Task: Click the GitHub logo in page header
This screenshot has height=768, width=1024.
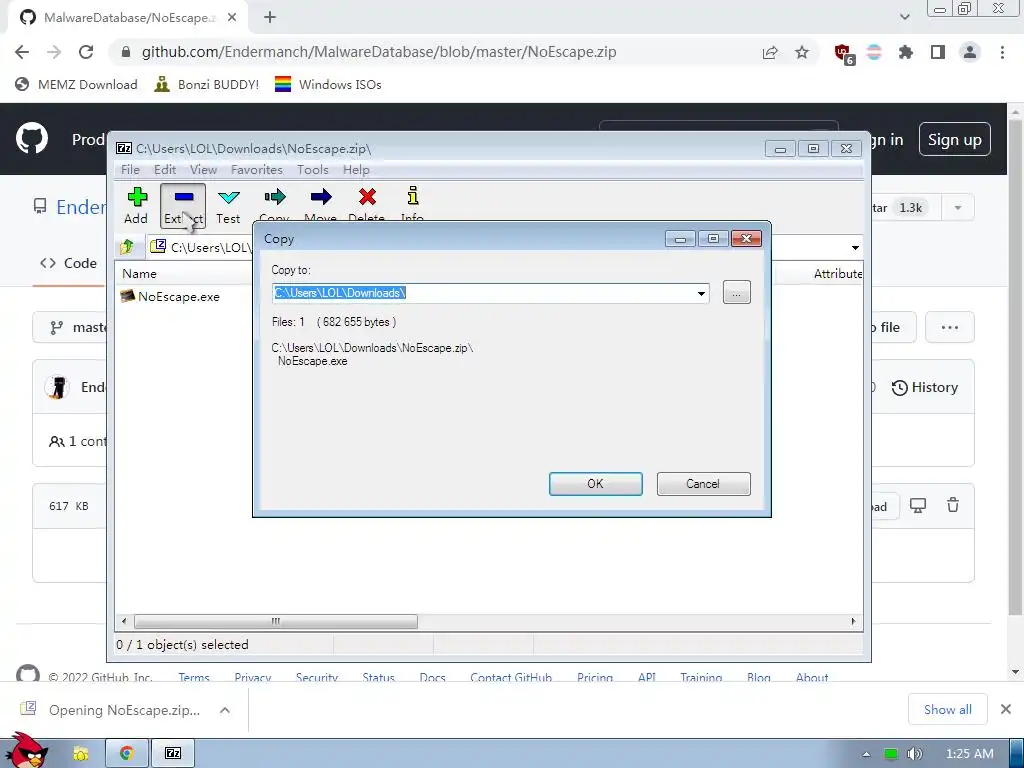Action: point(31,138)
